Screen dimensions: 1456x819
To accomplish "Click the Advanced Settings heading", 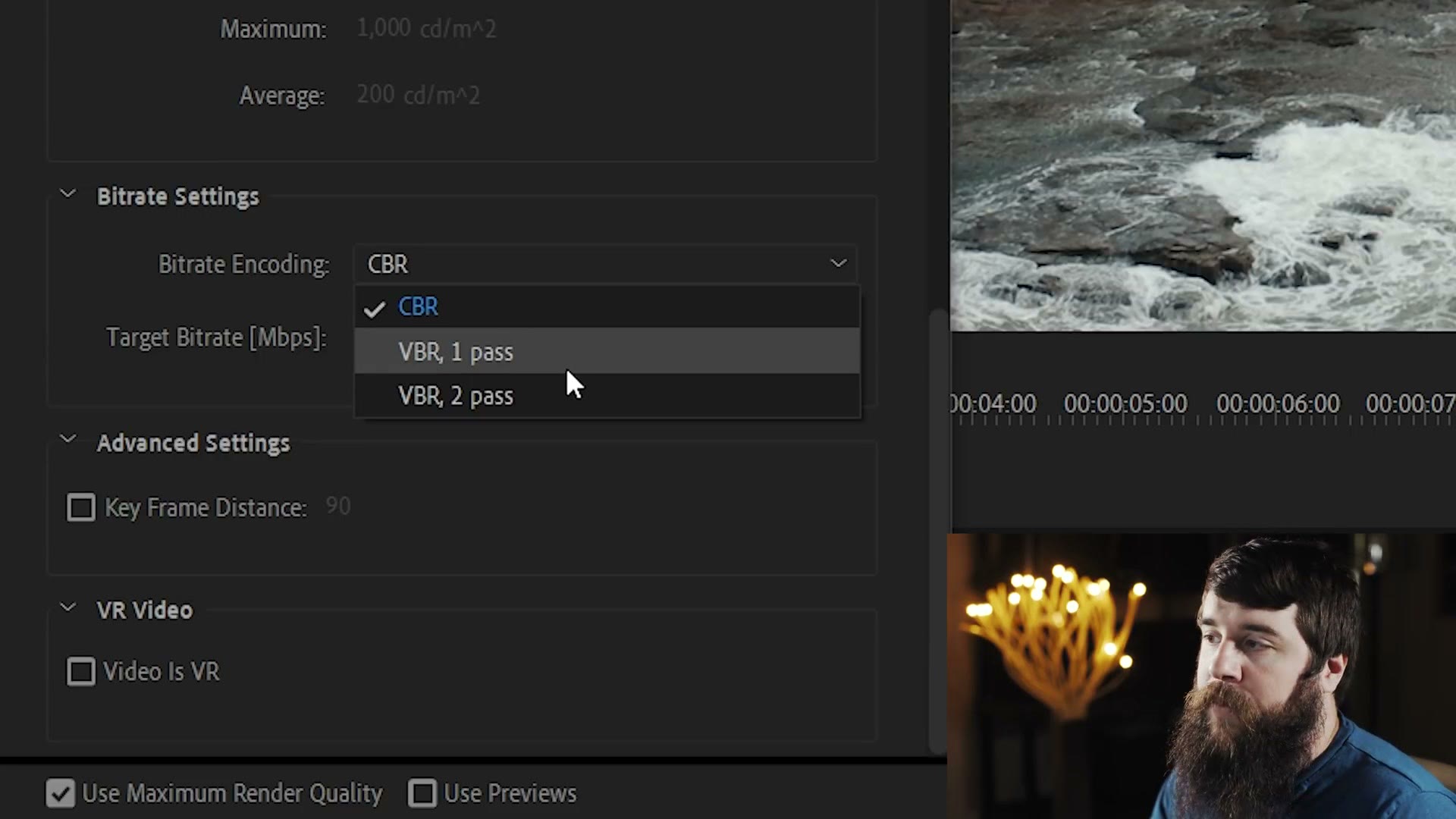I will pyautogui.click(x=193, y=443).
